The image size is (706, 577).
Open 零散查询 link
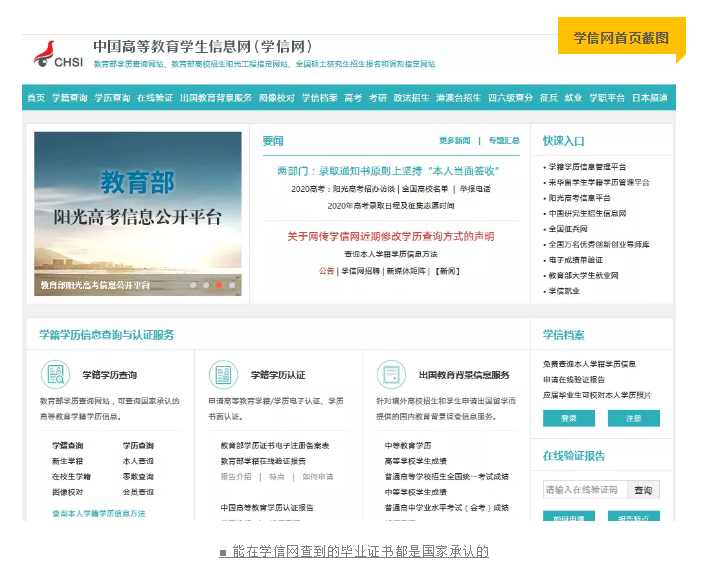[138, 477]
